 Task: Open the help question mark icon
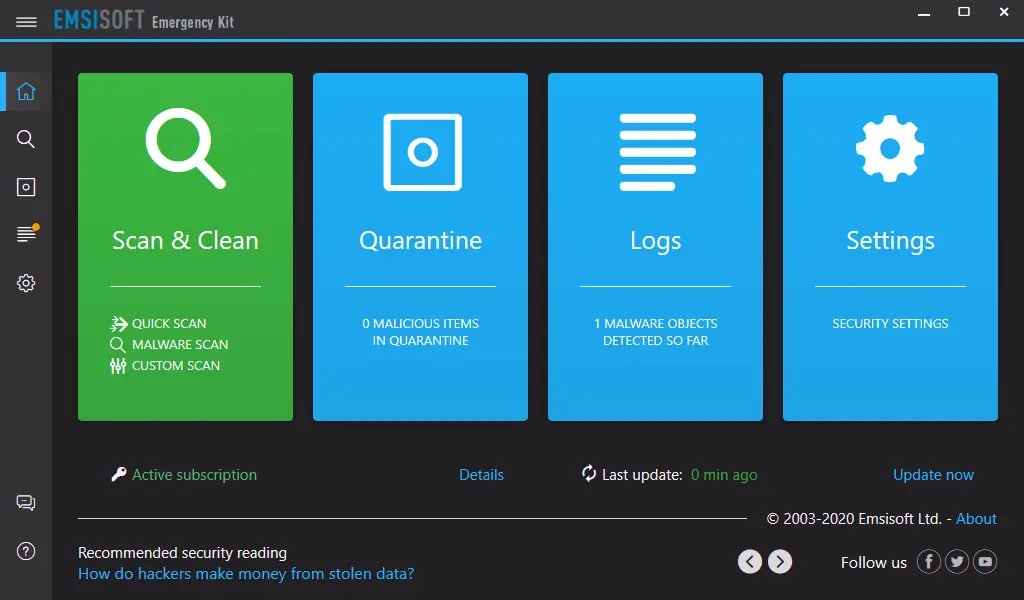[x=26, y=552]
